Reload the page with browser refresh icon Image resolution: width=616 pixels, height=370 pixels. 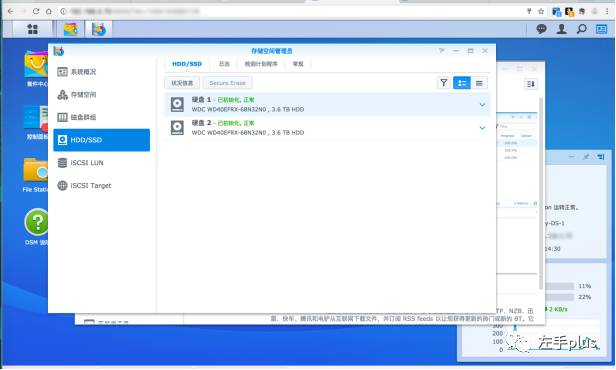36,11
